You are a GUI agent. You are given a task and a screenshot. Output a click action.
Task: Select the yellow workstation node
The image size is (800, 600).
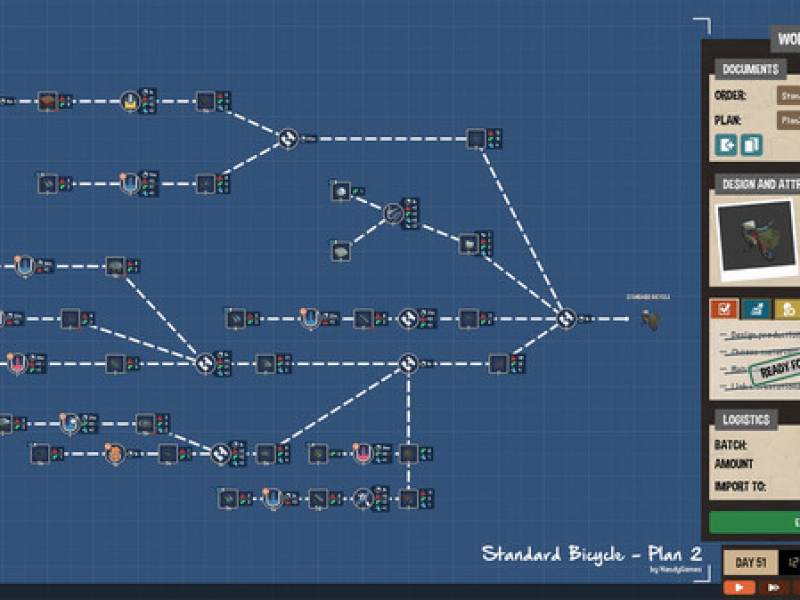tap(130, 101)
